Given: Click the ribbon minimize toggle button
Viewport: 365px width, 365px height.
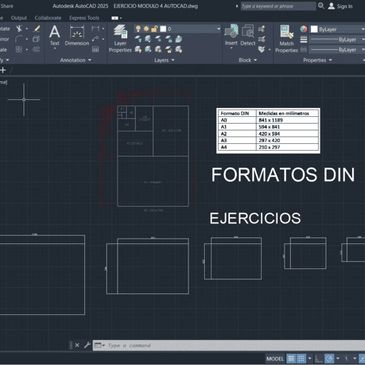Looking at the screenshot, I should point(115,18).
